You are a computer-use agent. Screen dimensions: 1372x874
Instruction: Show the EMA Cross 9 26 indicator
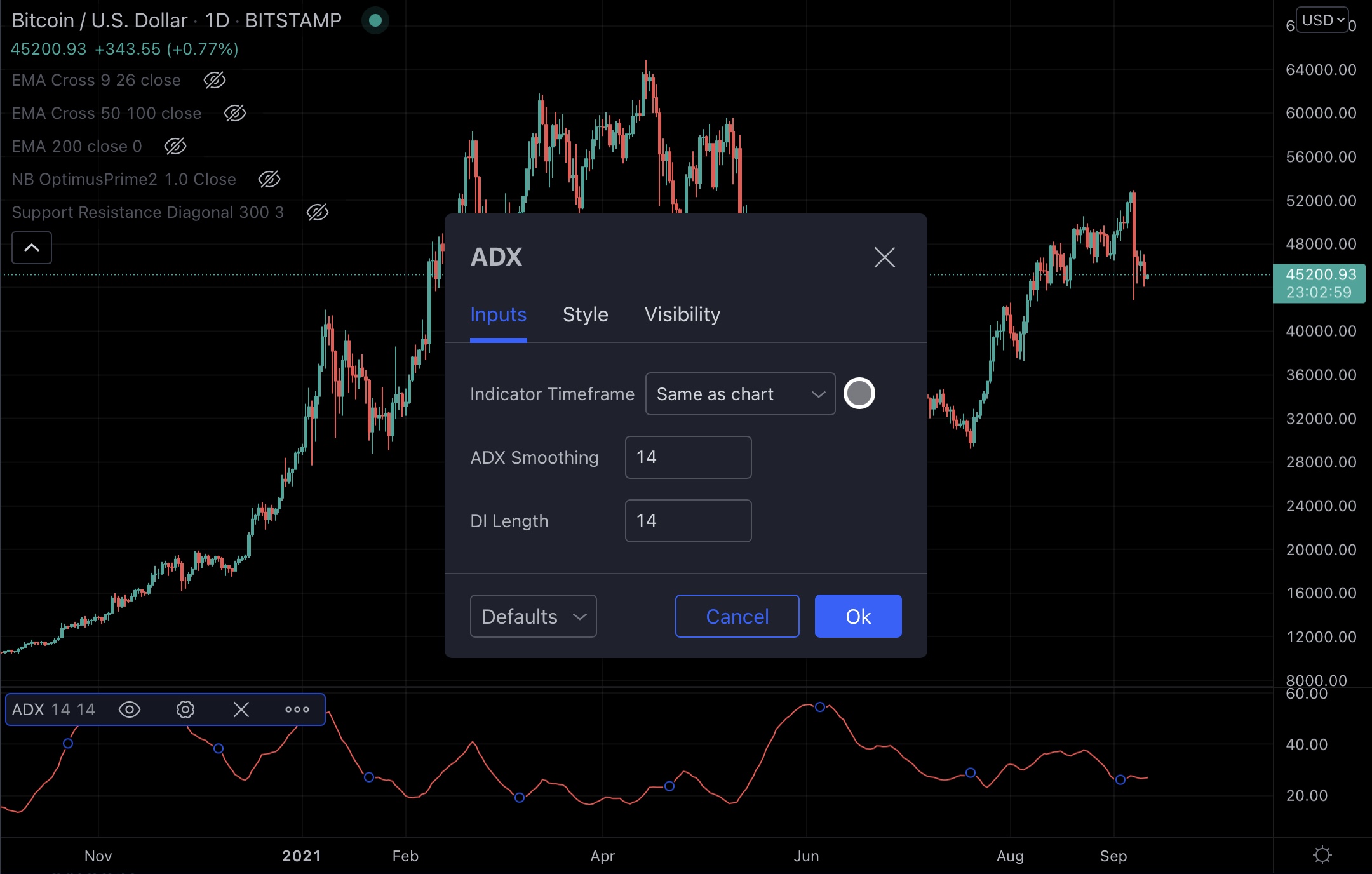tap(214, 80)
